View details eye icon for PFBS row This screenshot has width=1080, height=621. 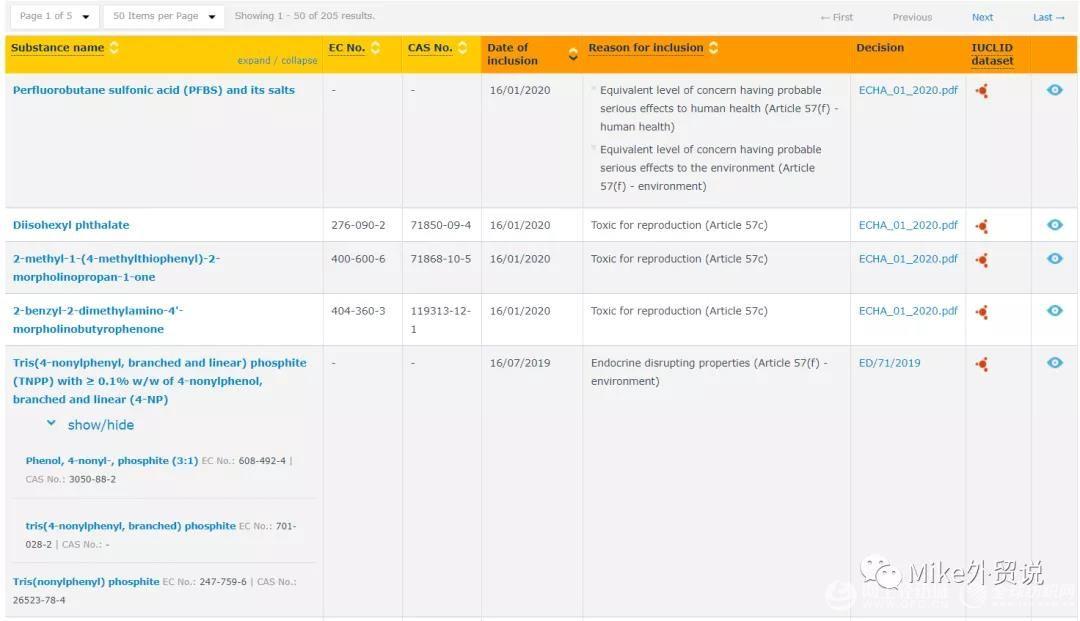point(1054,90)
